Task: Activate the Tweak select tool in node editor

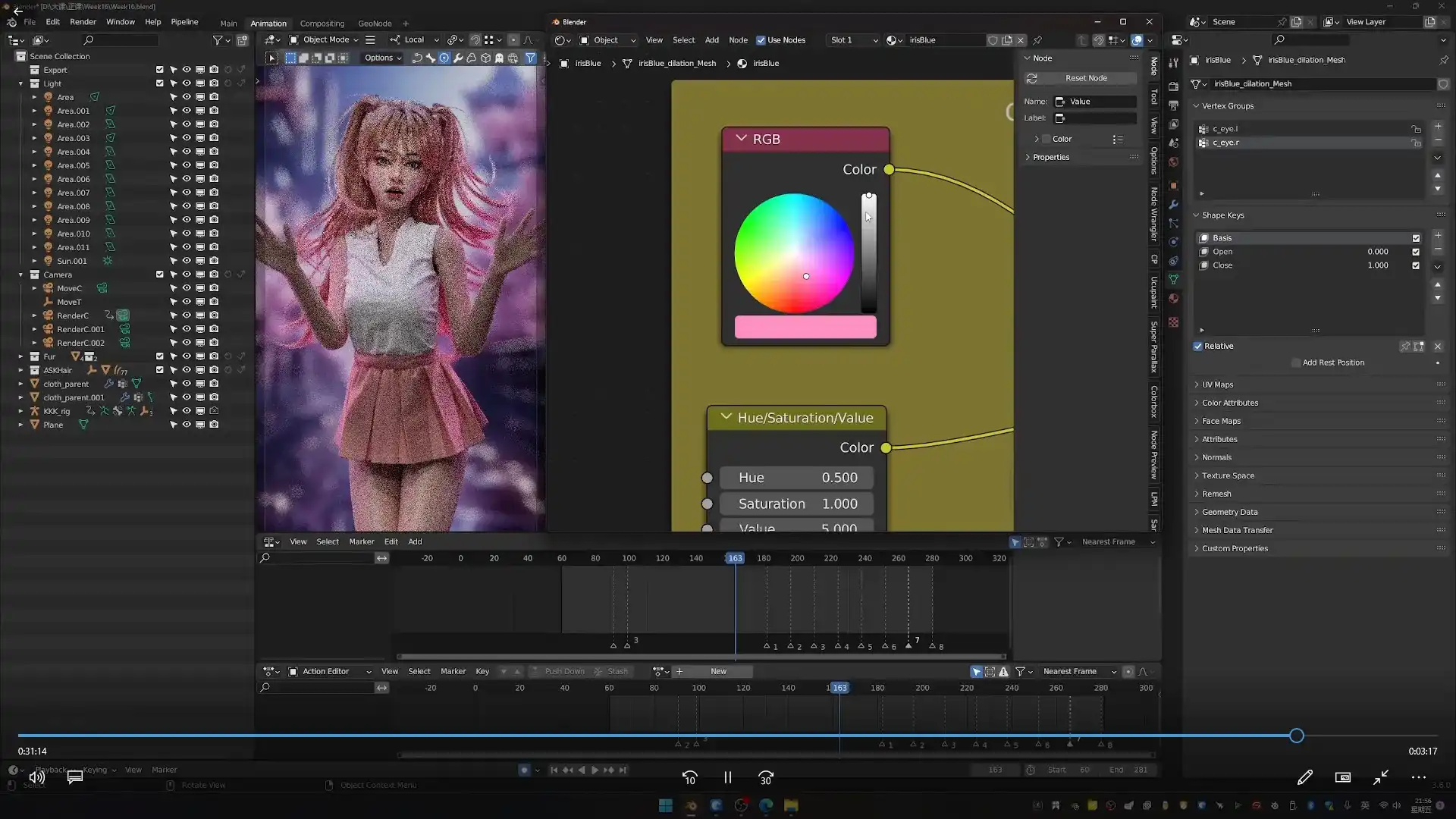Action: click(271, 58)
